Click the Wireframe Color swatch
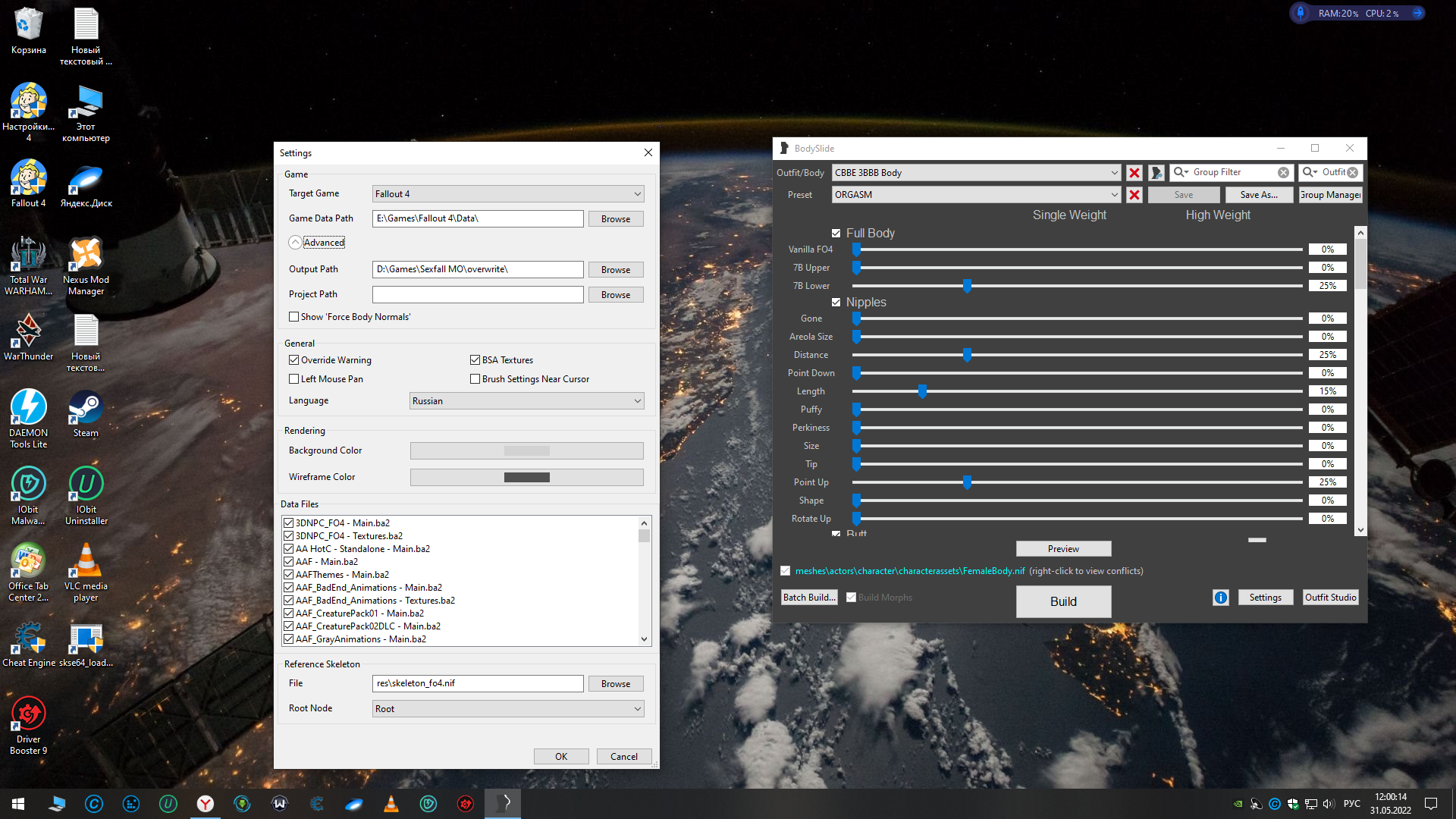 click(x=526, y=477)
